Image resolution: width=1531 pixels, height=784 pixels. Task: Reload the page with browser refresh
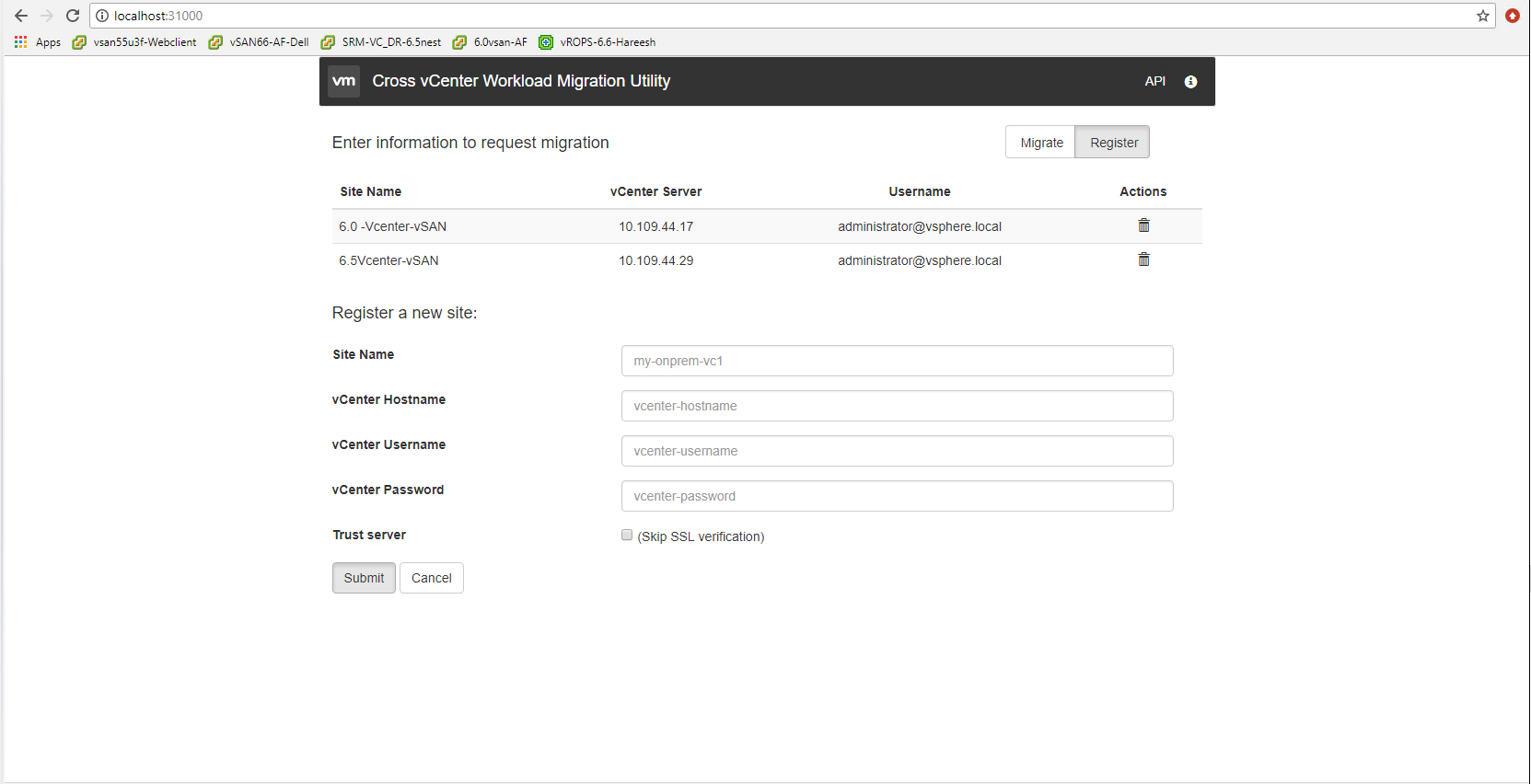(73, 16)
